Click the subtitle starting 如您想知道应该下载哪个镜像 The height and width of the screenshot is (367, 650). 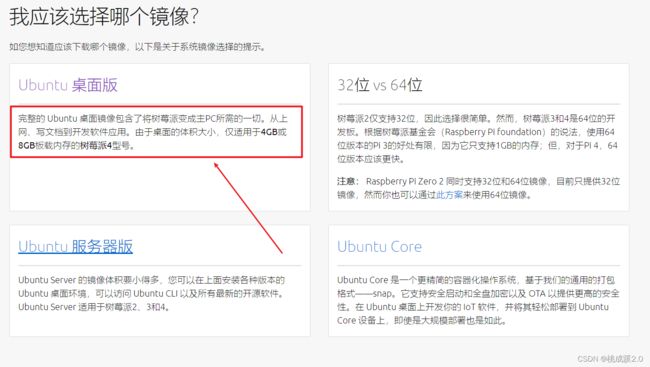tap(137, 47)
